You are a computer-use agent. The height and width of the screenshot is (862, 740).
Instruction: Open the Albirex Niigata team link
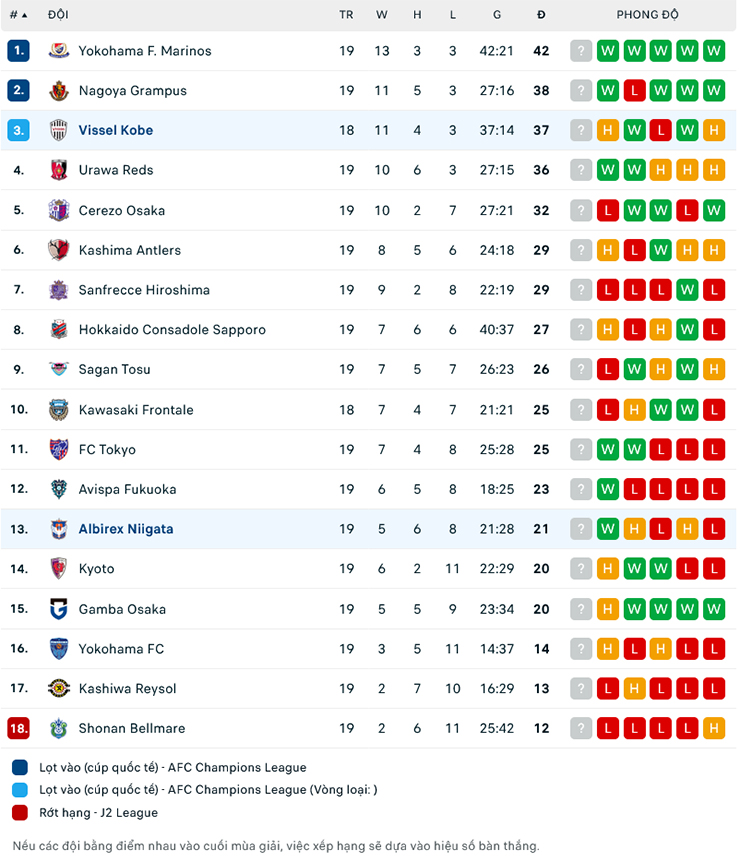(126, 529)
